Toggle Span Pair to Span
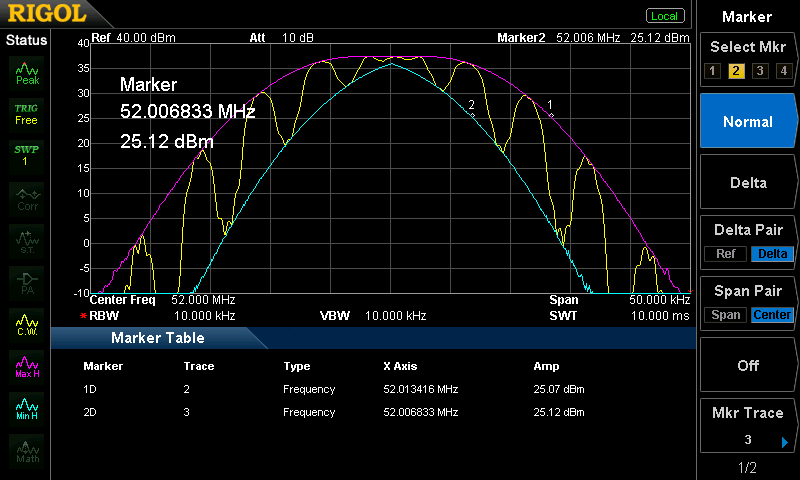Image resolution: width=800 pixels, height=480 pixels. (726, 315)
